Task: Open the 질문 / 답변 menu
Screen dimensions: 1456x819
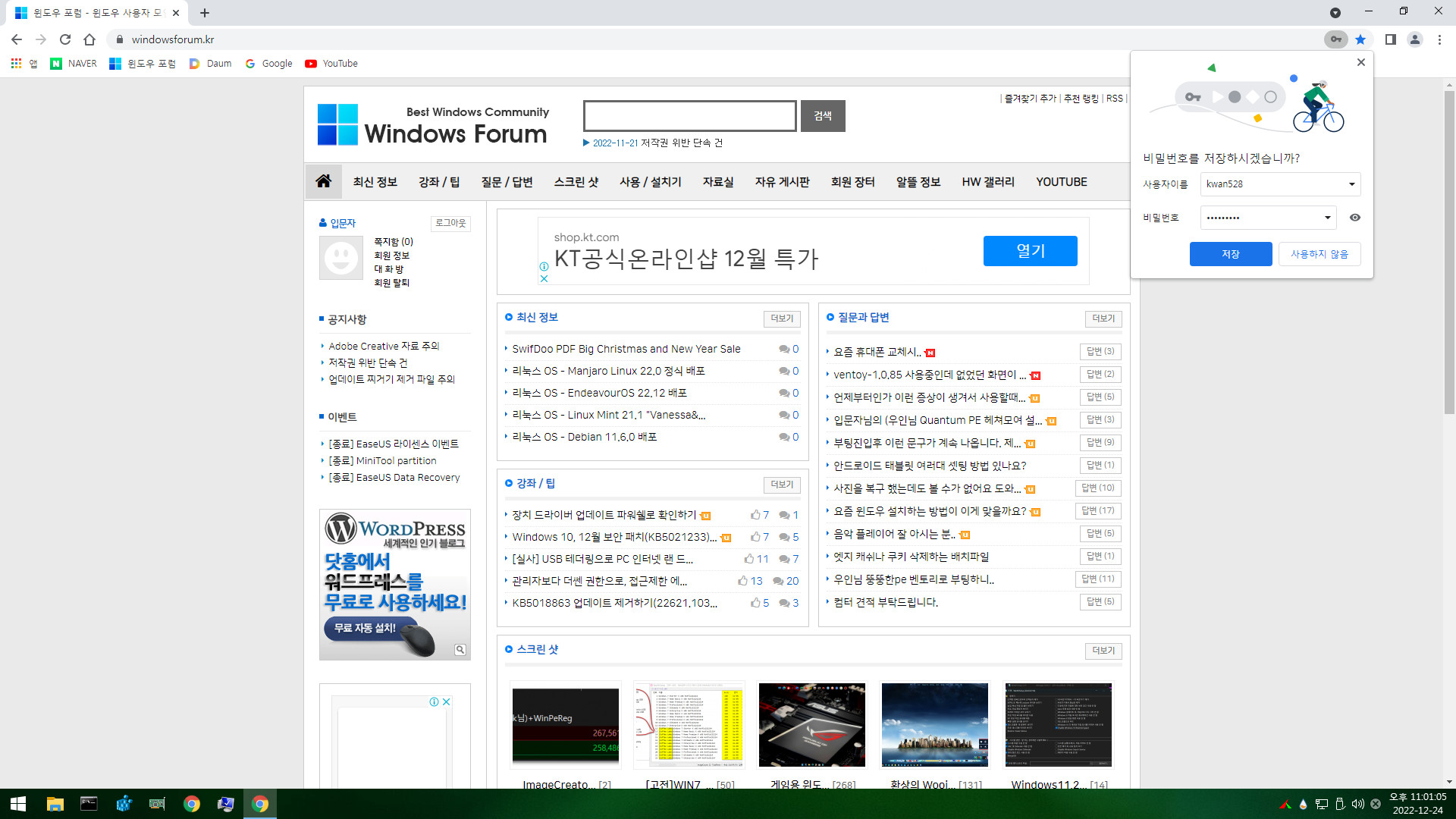Action: pyautogui.click(x=507, y=182)
